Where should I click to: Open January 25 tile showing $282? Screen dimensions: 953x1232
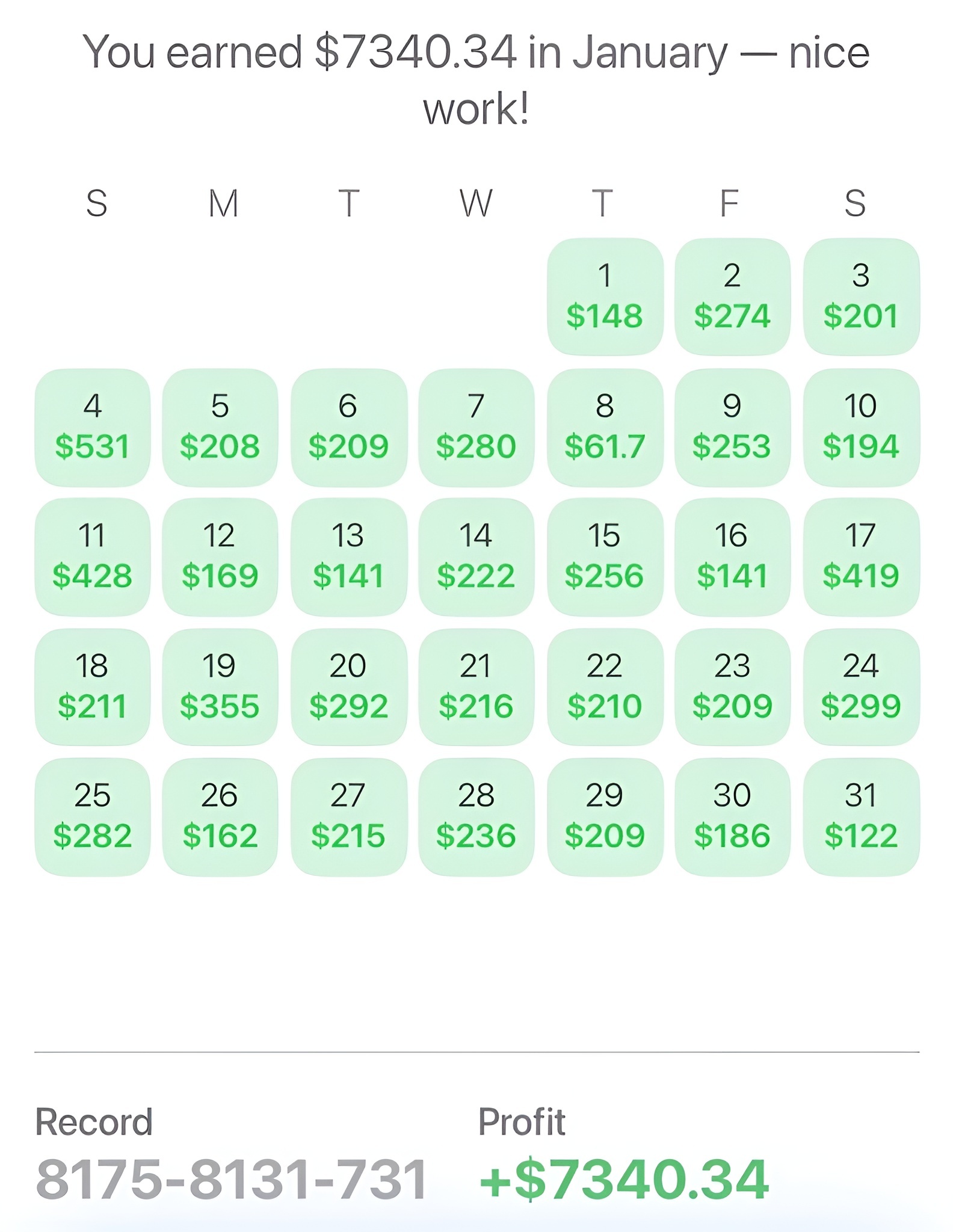point(92,816)
